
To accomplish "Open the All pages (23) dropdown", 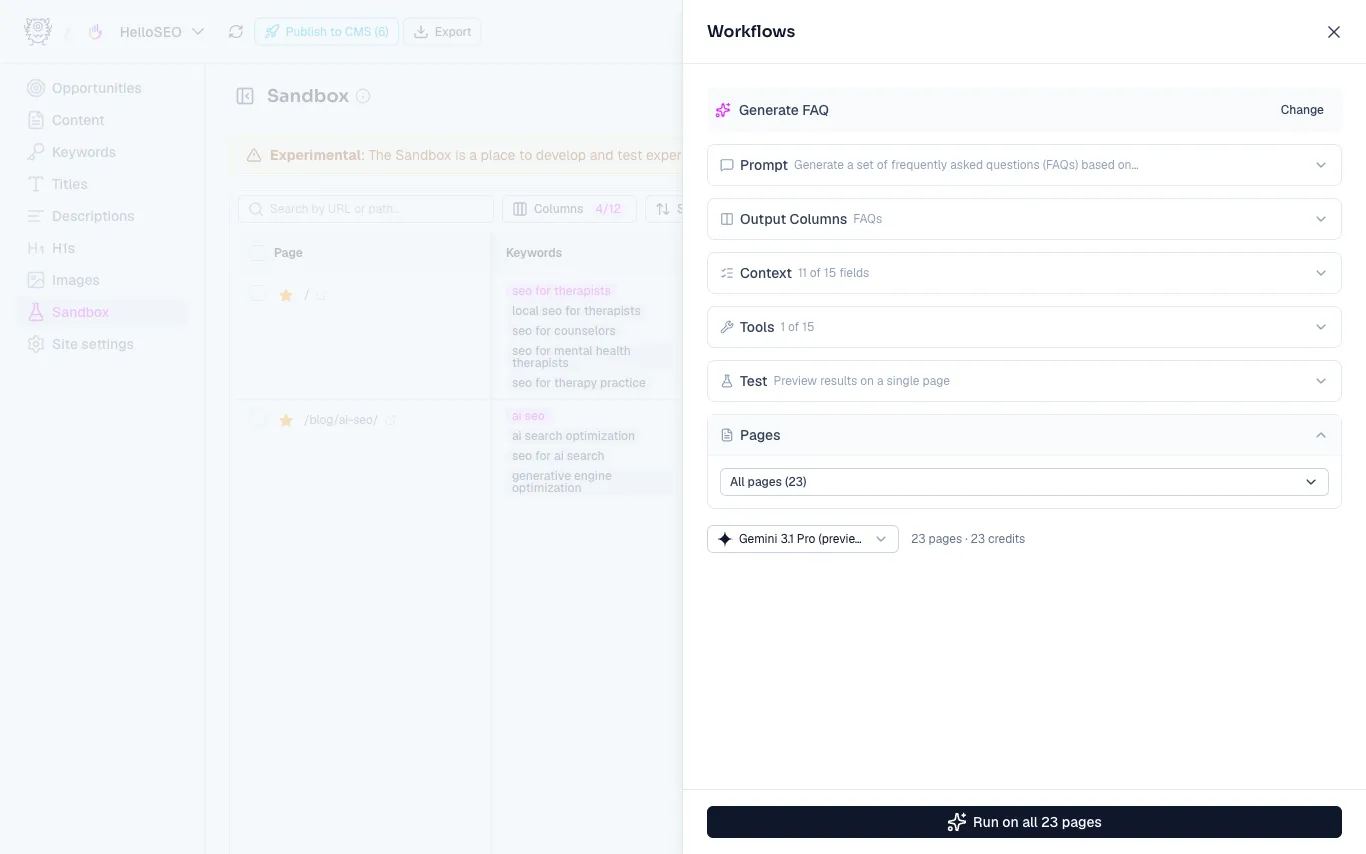I will point(1024,482).
